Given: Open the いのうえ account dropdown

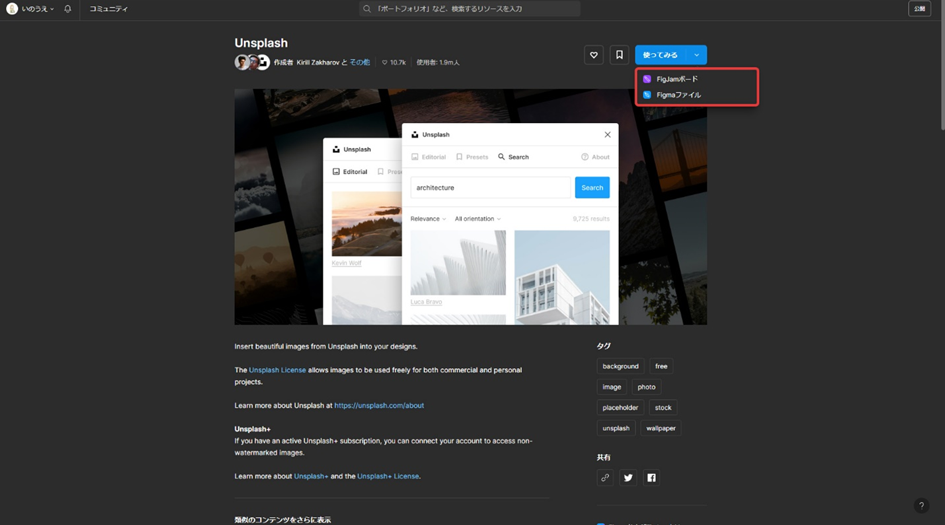Looking at the screenshot, I should point(37,9).
